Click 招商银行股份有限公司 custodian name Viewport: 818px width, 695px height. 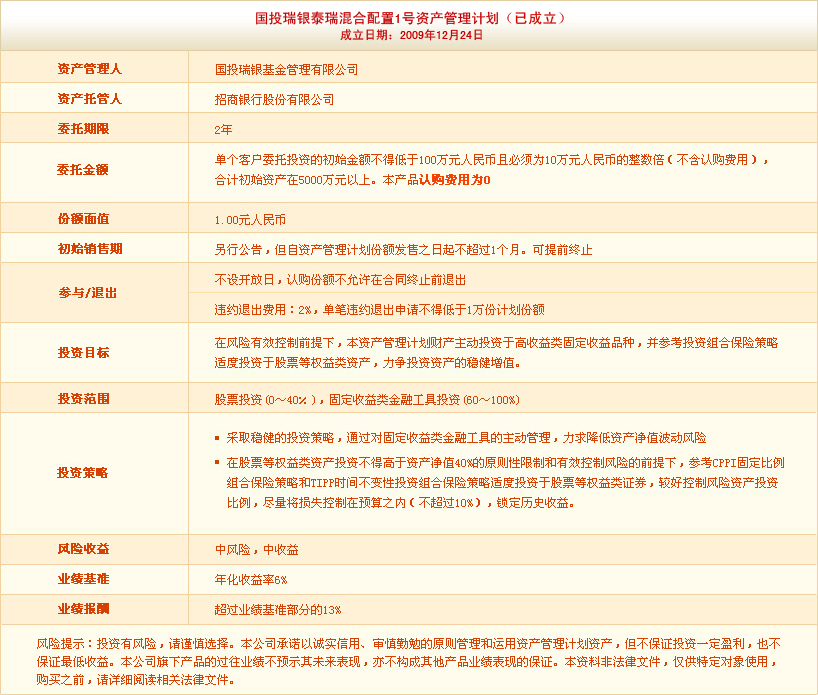pos(274,100)
